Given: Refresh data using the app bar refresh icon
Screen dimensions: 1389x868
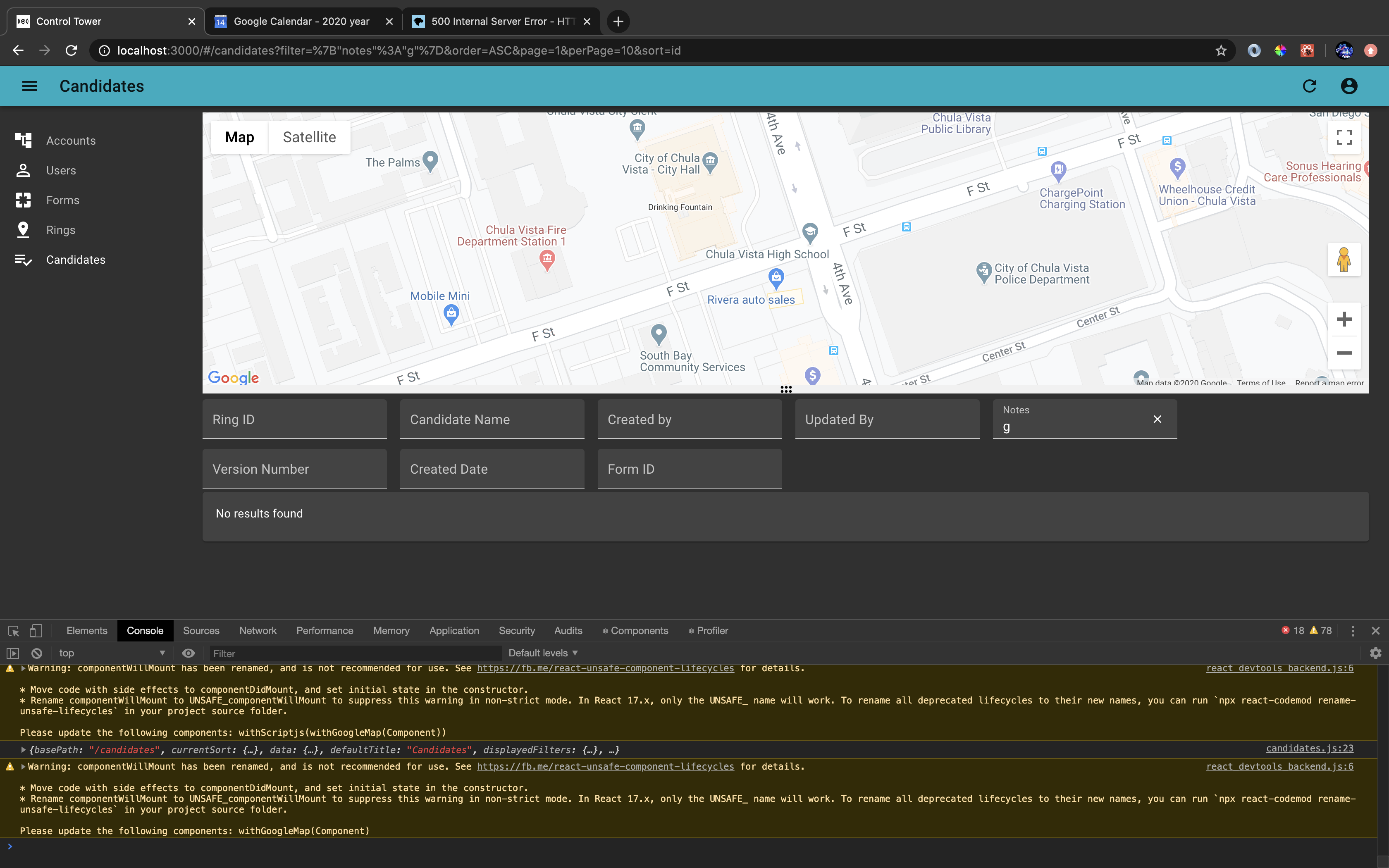Looking at the screenshot, I should click(1309, 86).
